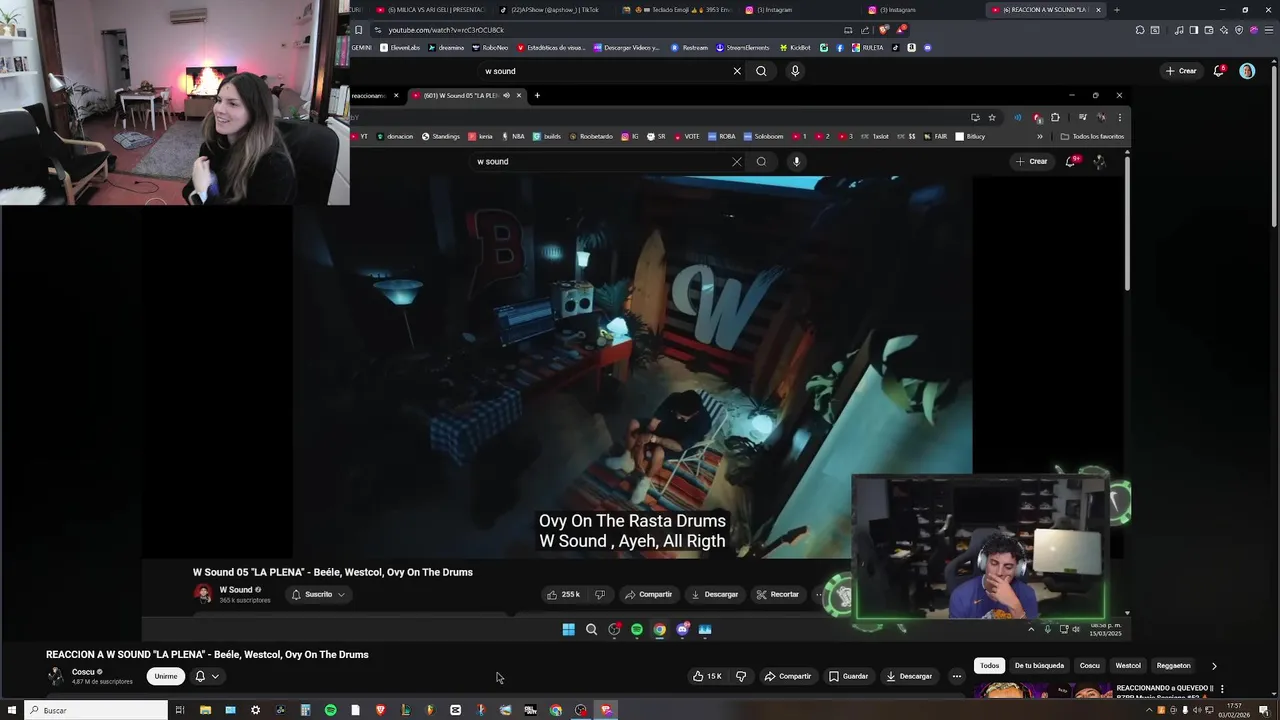This screenshot has height=720, width=1280.
Task: Share the Coscu video with Compartir
Action: point(788,676)
